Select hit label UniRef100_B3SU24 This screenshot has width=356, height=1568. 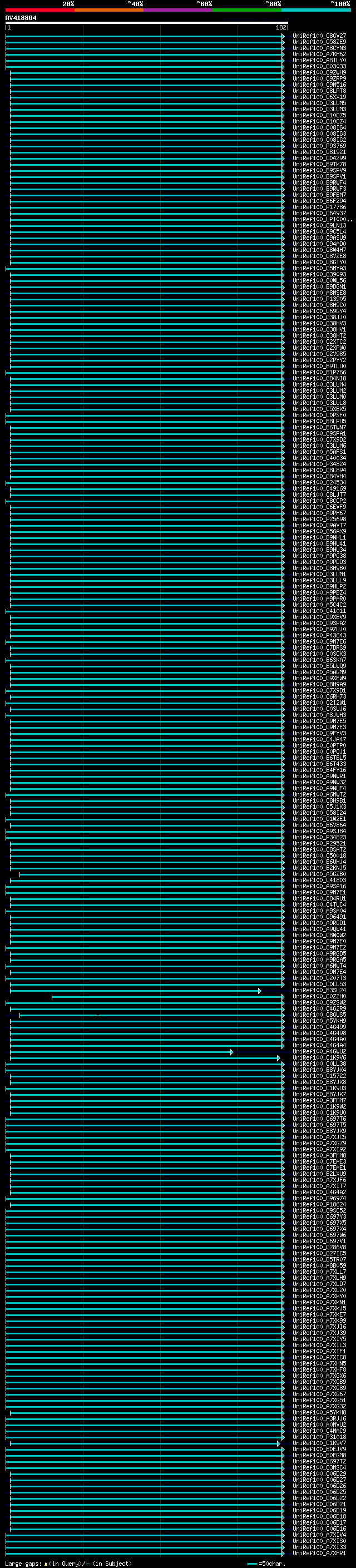319,990
